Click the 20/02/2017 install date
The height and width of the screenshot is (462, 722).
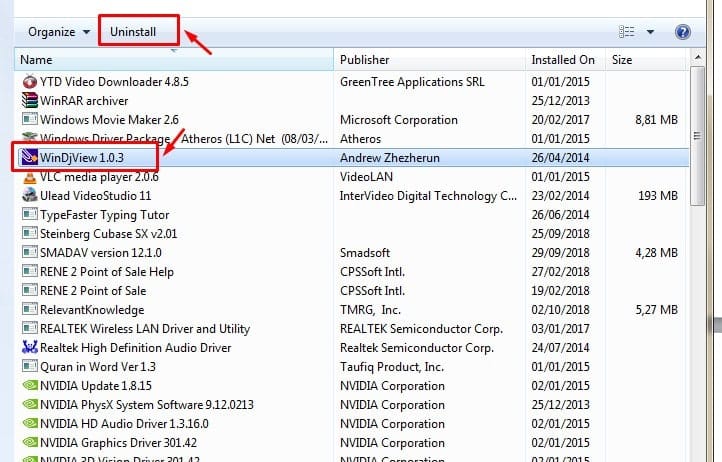pyautogui.click(x=560, y=120)
